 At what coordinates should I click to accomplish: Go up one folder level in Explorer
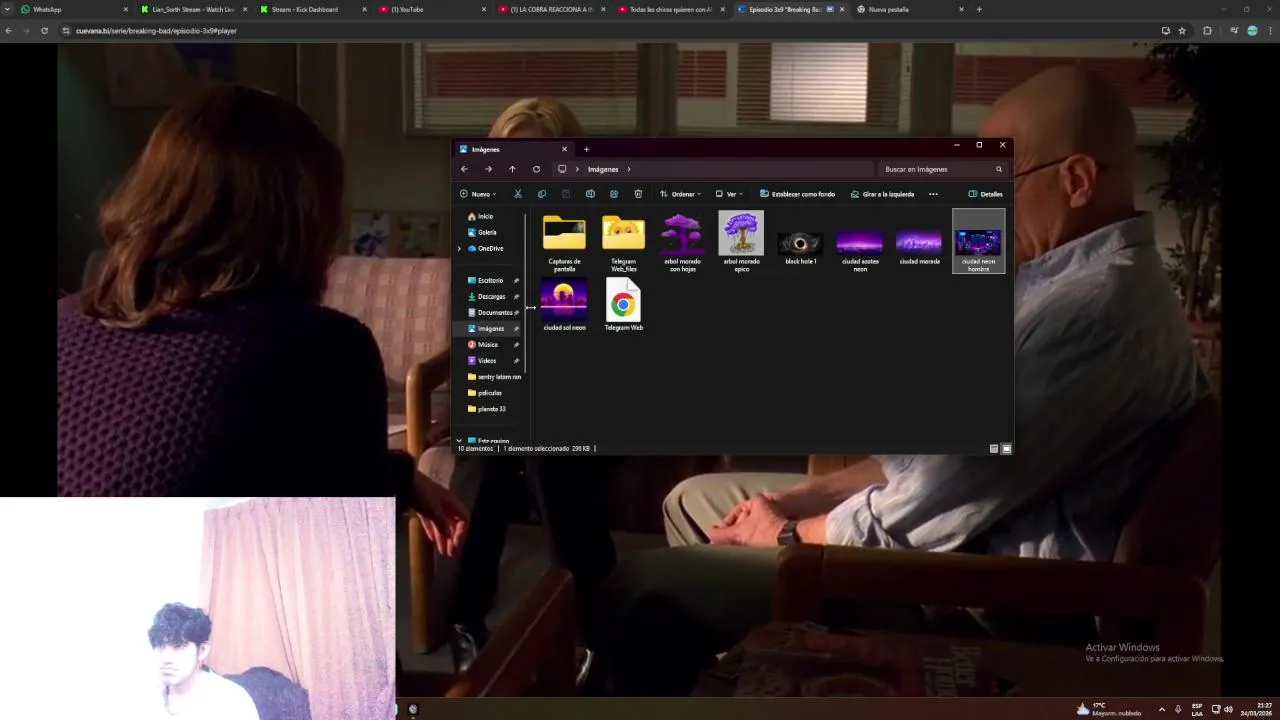pos(512,169)
